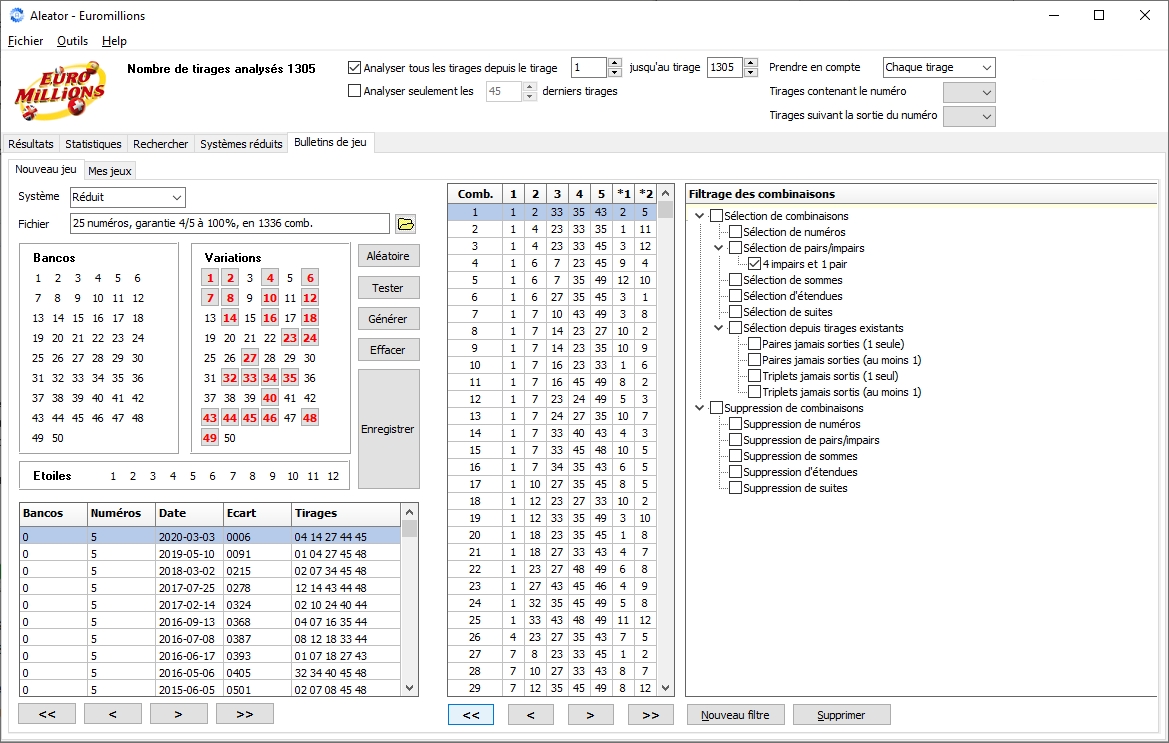This screenshot has width=1169, height=743.
Task: Click the Fichier reduced system text field
Action: point(230,224)
